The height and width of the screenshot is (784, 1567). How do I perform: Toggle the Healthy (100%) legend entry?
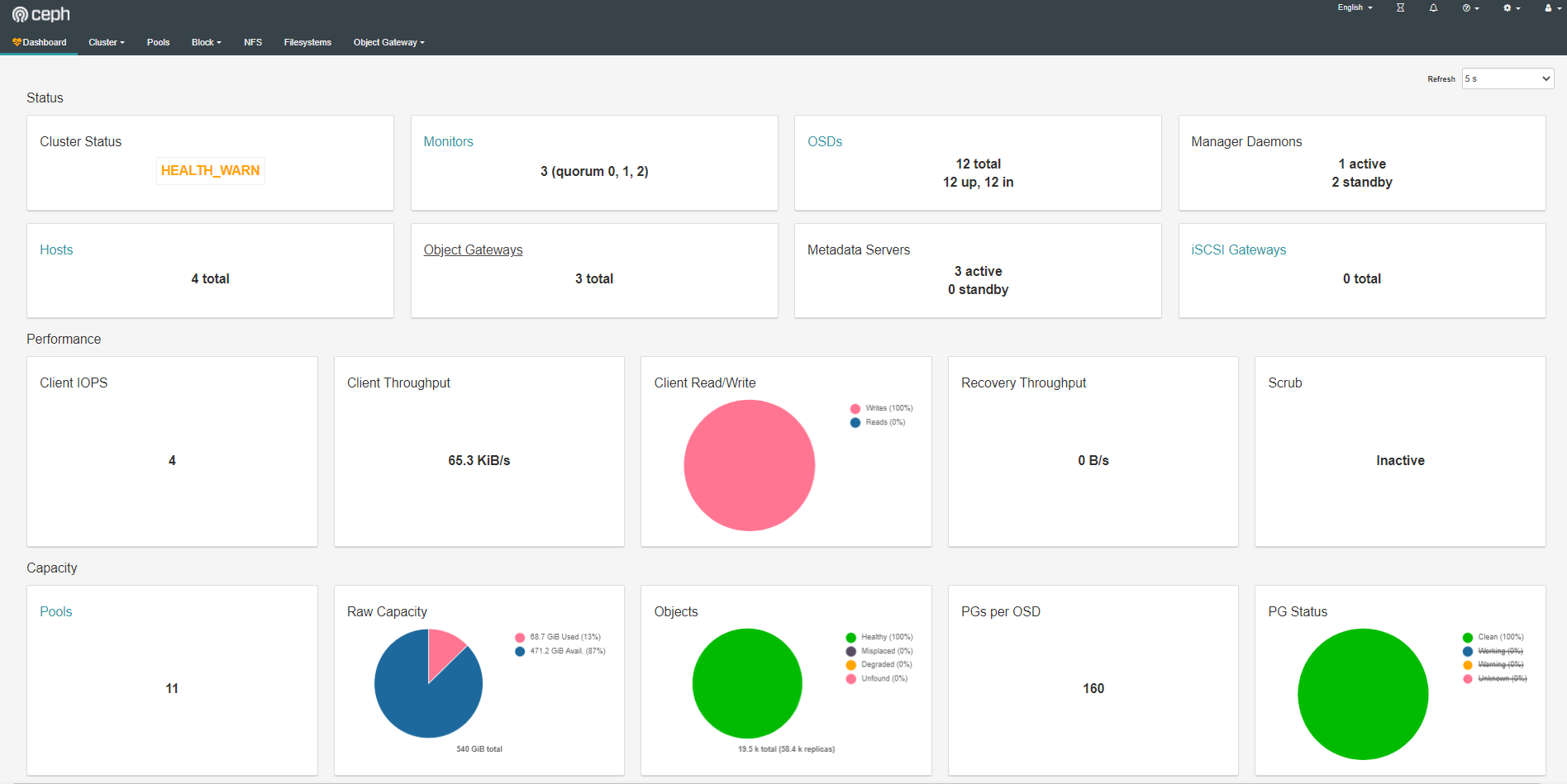click(x=879, y=637)
